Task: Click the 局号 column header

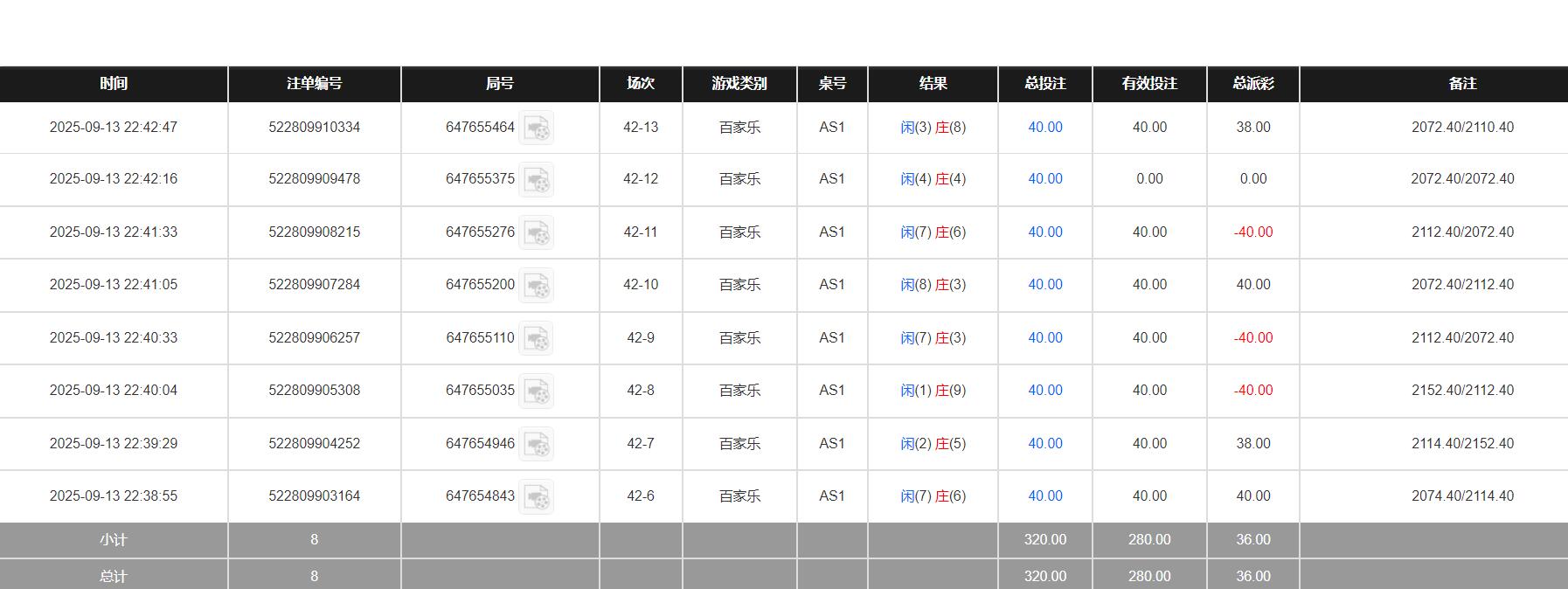Action: coord(500,84)
